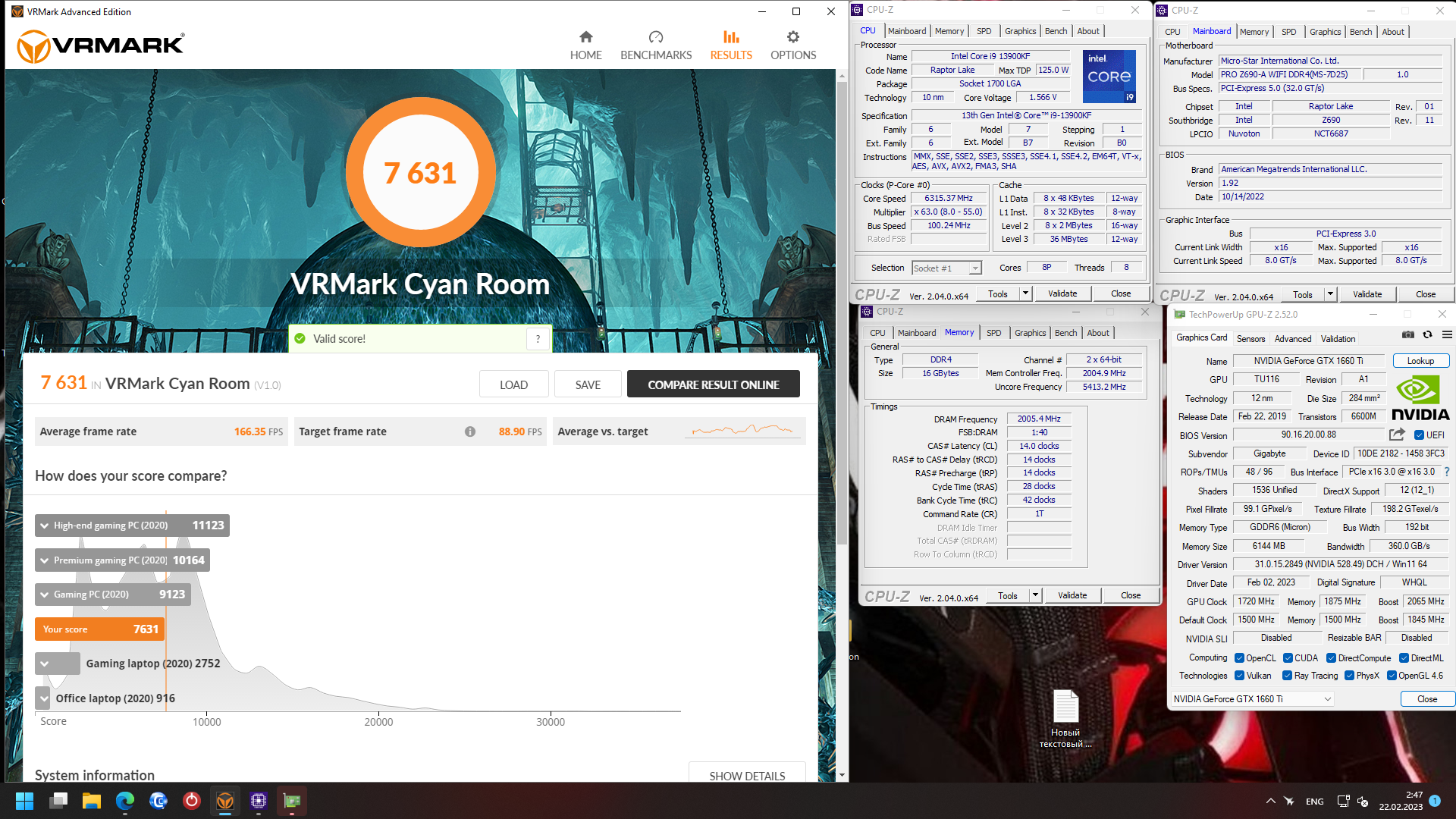Viewport: 1456px width, 819px height.
Task: Click the NVIDIA logo in GPU-Z
Action: (1420, 399)
